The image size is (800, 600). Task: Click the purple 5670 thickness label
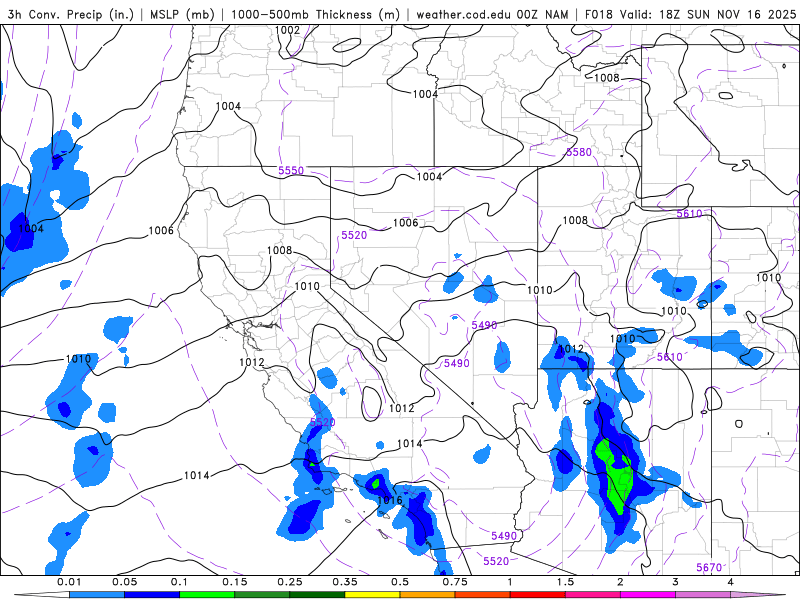709,567
